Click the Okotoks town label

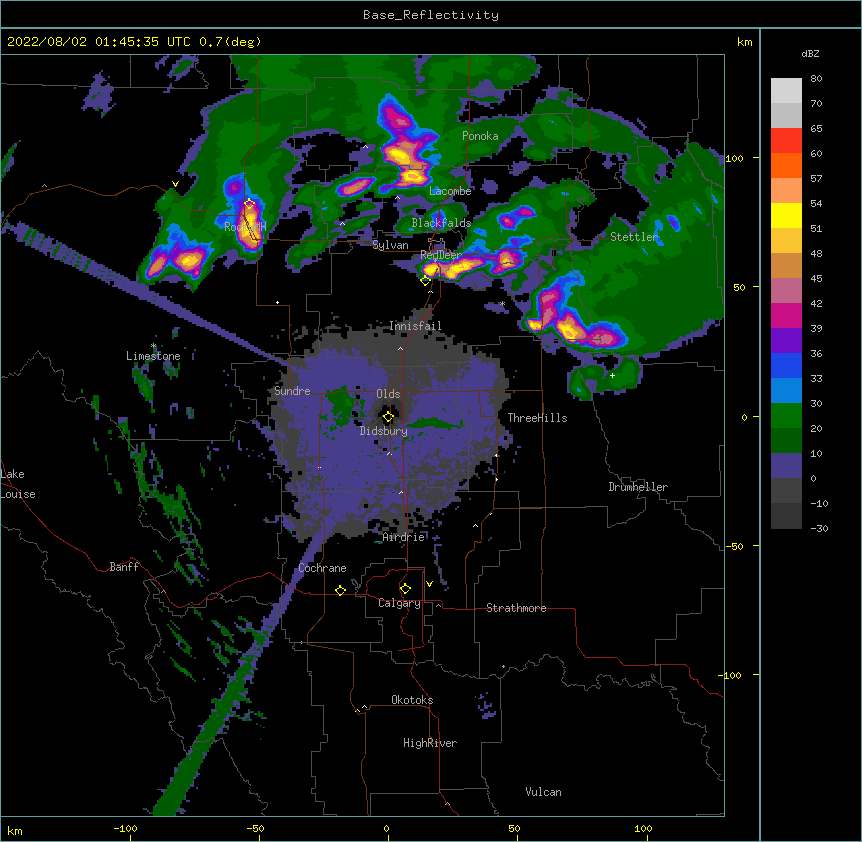pos(412,700)
